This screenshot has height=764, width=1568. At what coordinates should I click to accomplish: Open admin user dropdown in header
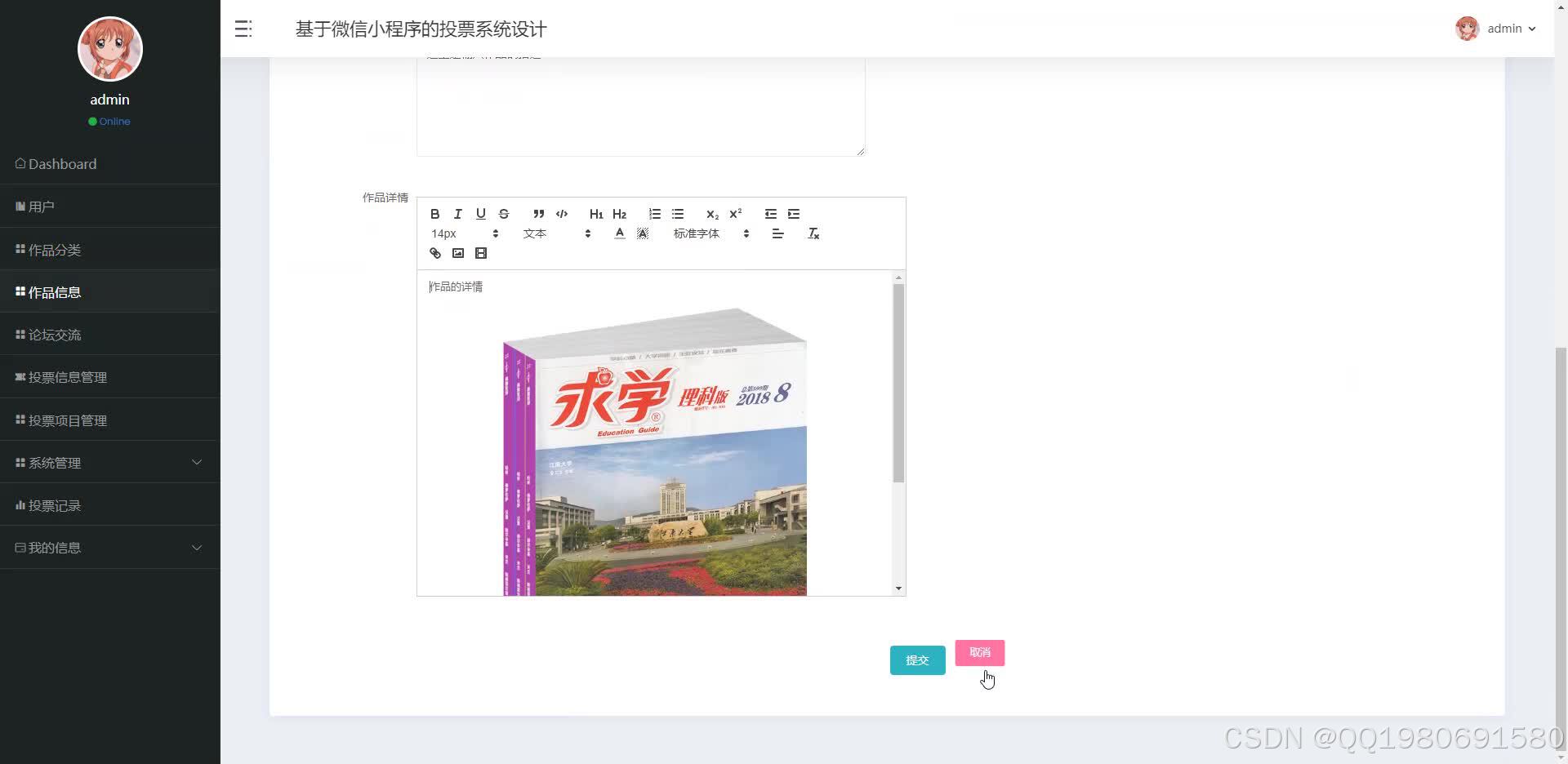[x=1496, y=29]
